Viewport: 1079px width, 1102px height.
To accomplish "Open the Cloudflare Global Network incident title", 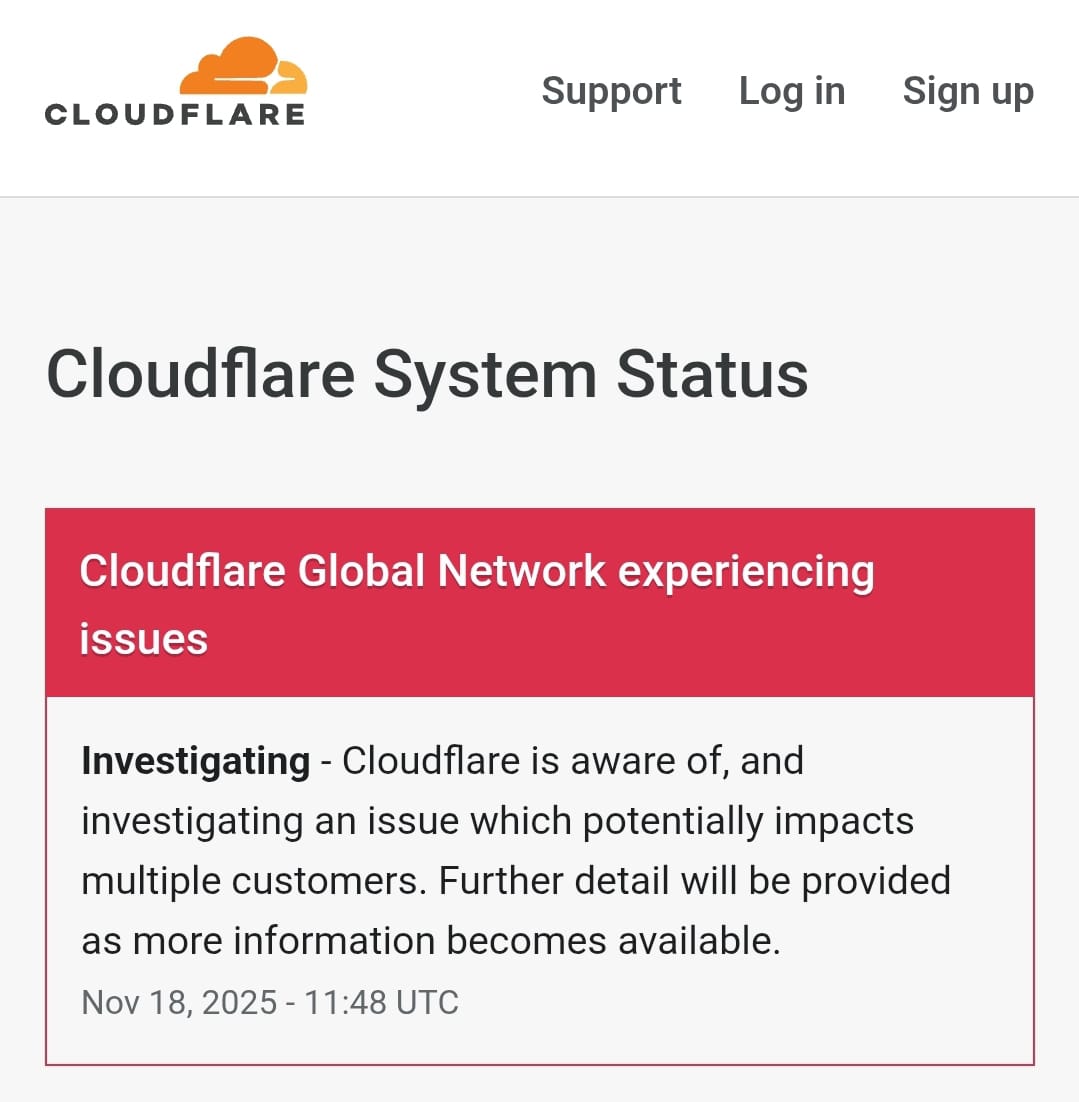I will (476, 572).
